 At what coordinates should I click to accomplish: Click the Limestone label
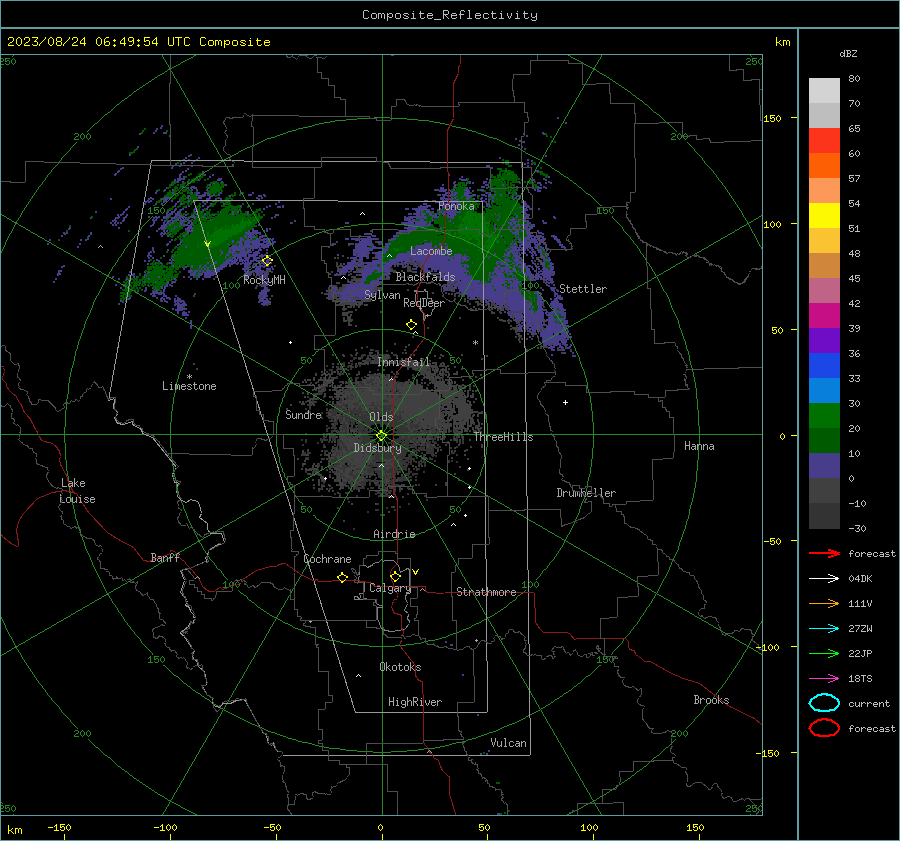point(189,386)
